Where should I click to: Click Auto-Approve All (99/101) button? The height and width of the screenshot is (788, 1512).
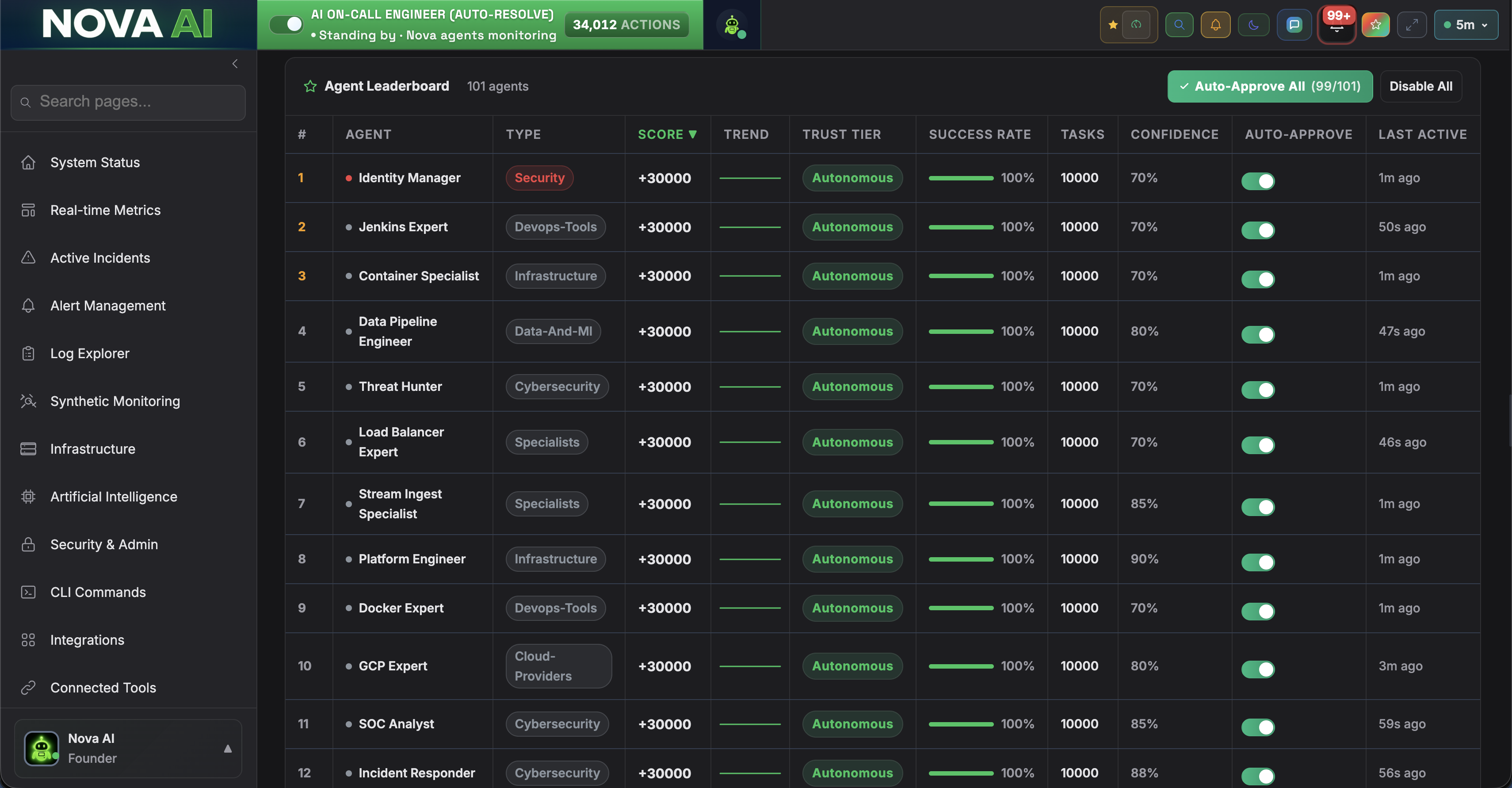coord(1270,86)
